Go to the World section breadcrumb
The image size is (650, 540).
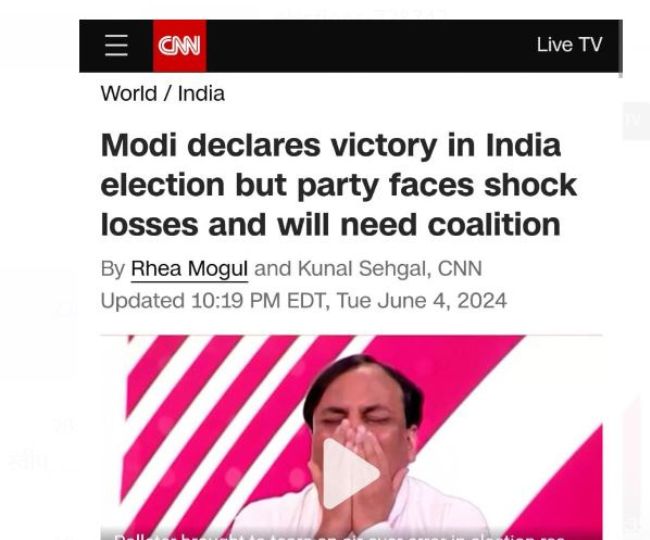[x=128, y=94]
